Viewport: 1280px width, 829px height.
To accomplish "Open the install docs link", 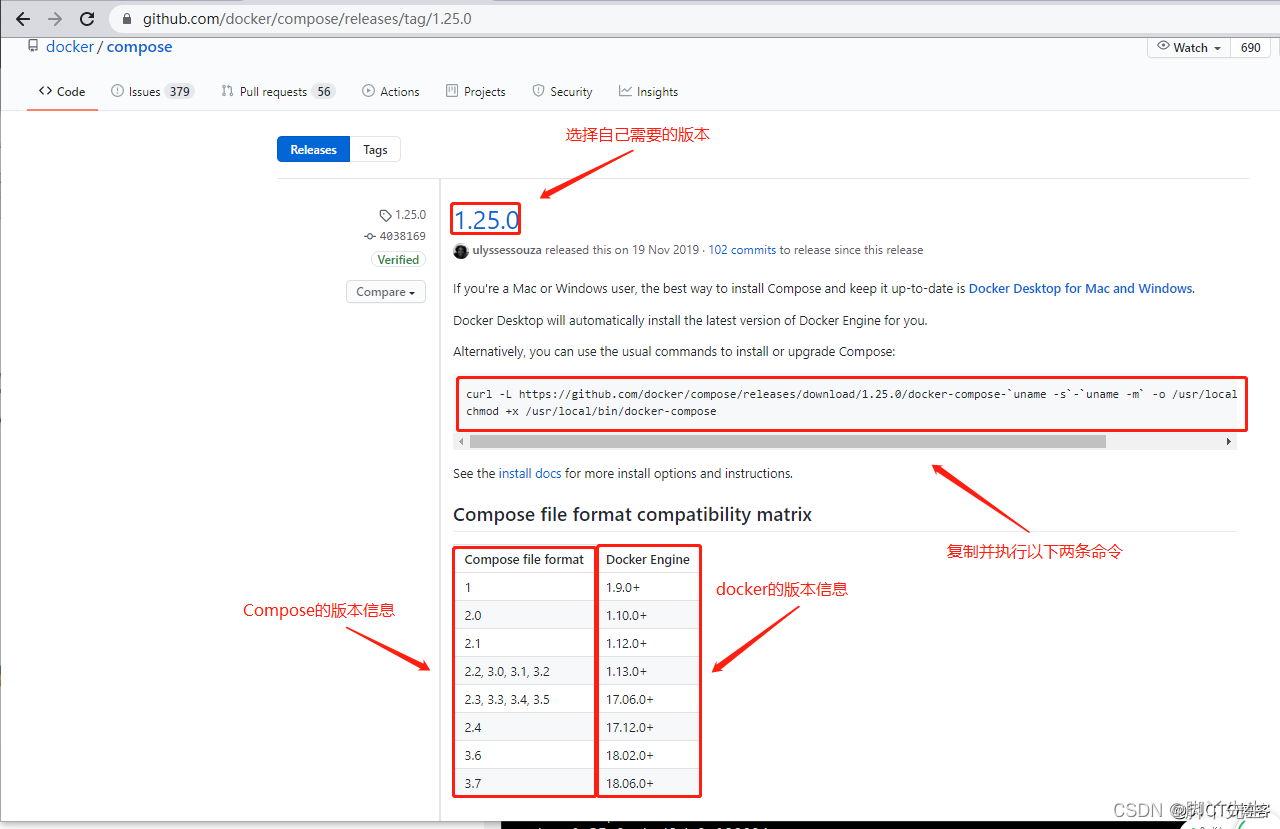I will 530,473.
